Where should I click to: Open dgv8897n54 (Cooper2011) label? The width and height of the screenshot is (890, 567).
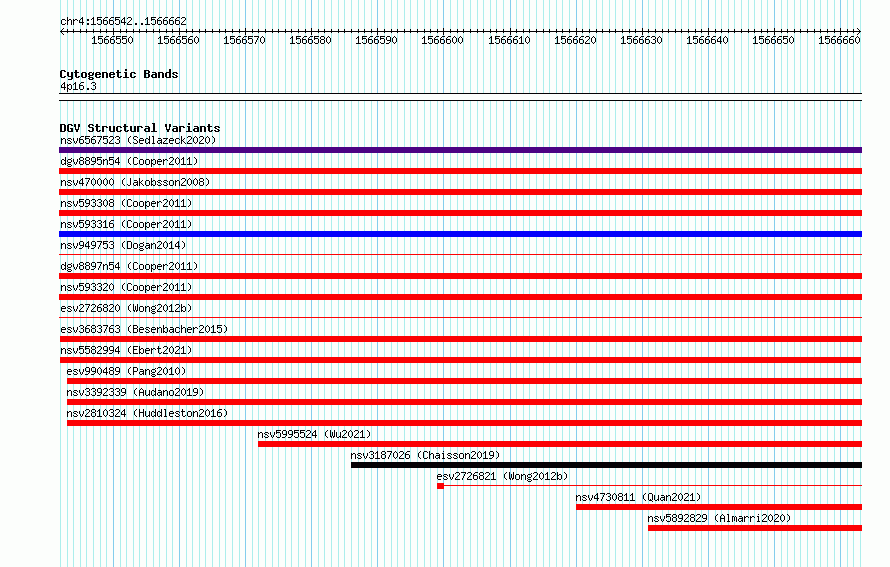129,266
